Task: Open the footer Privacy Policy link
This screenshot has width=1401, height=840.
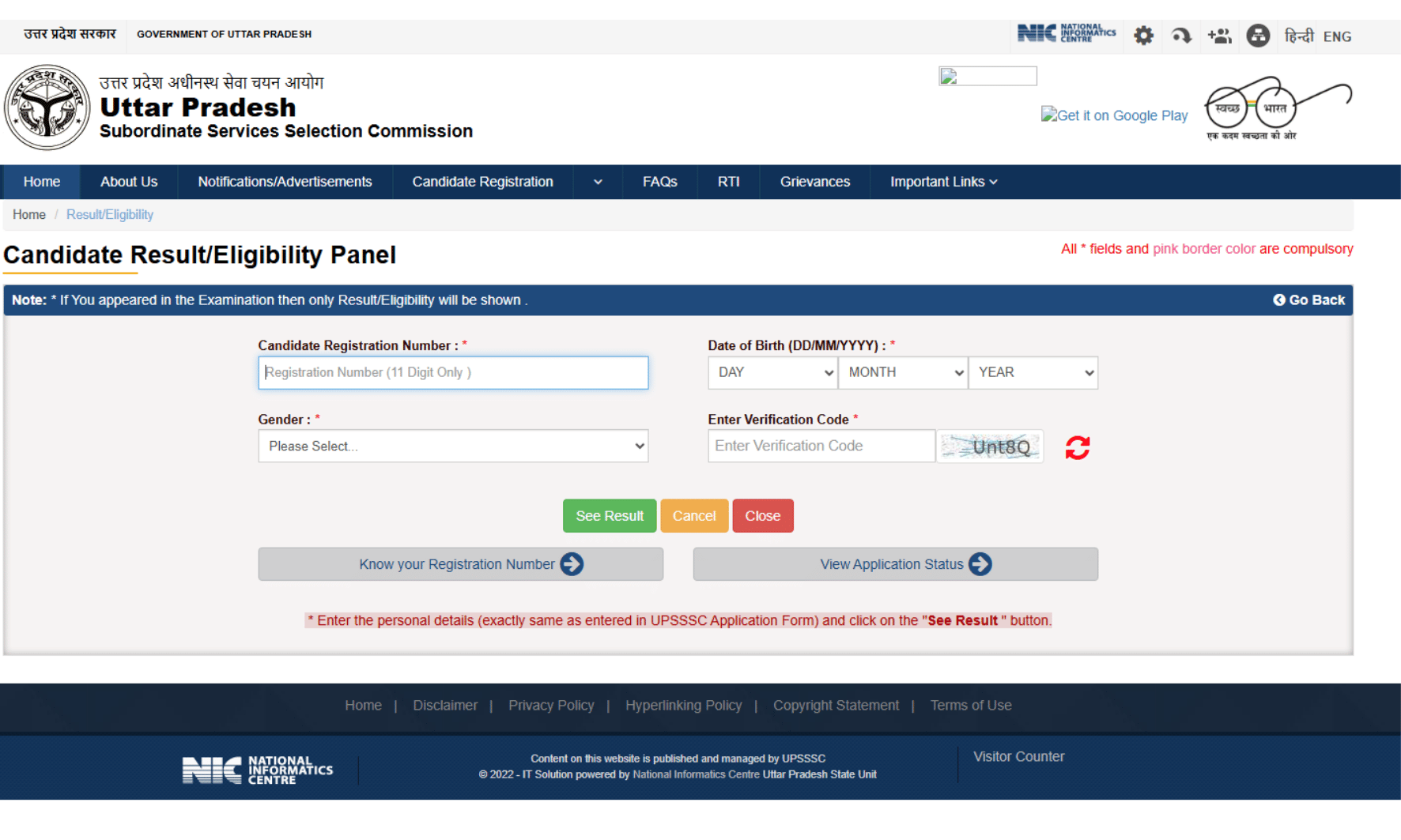Action: 551,706
